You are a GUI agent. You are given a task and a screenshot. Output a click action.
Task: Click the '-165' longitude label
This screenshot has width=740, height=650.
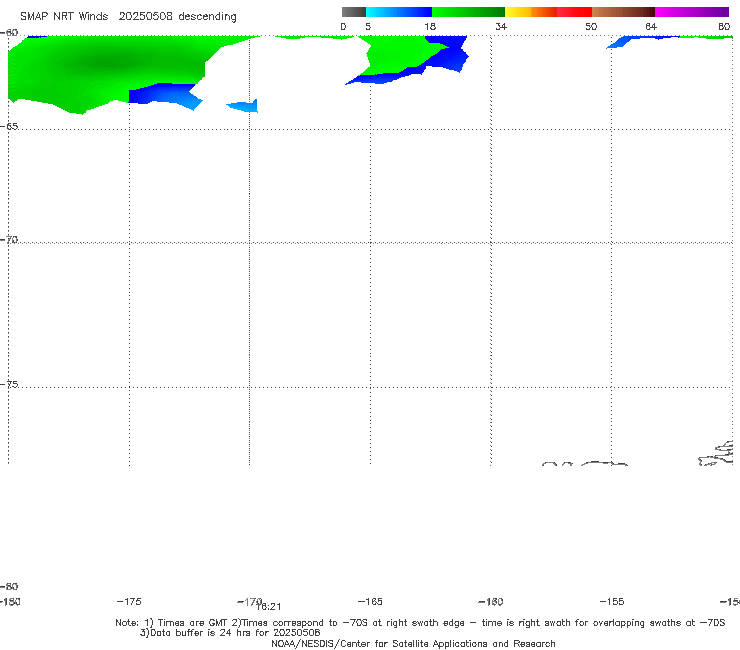click(370, 601)
